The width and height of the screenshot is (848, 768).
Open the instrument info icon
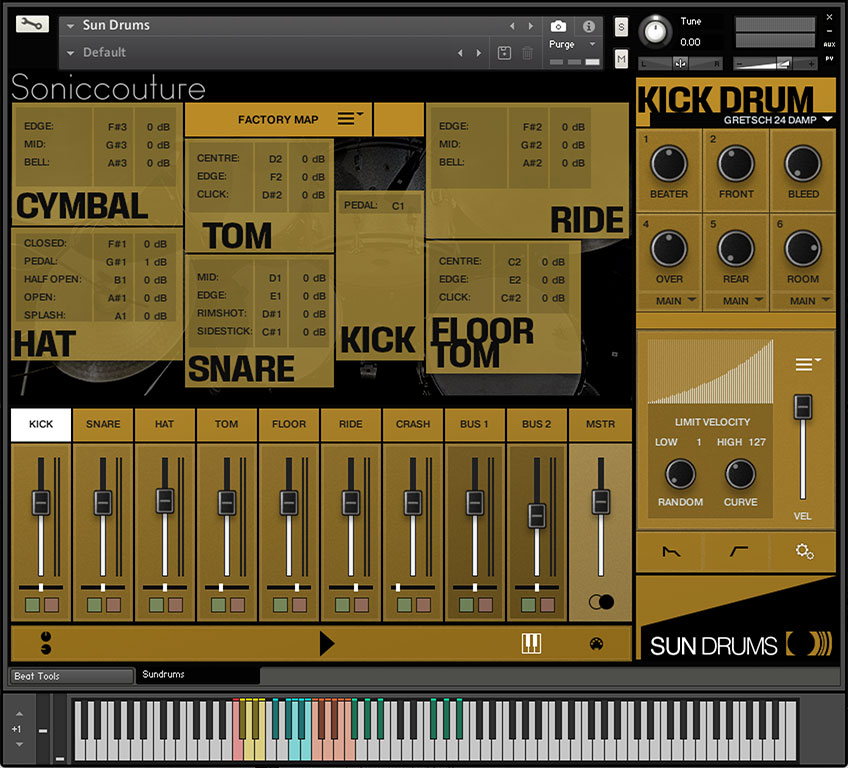click(588, 26)
